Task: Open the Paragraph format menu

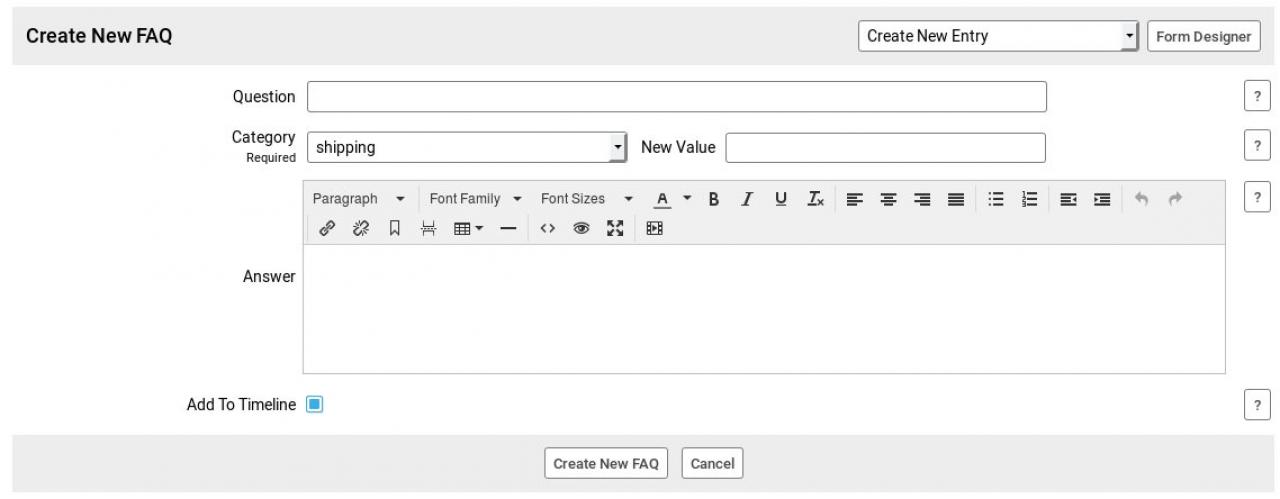Action: 358,199
